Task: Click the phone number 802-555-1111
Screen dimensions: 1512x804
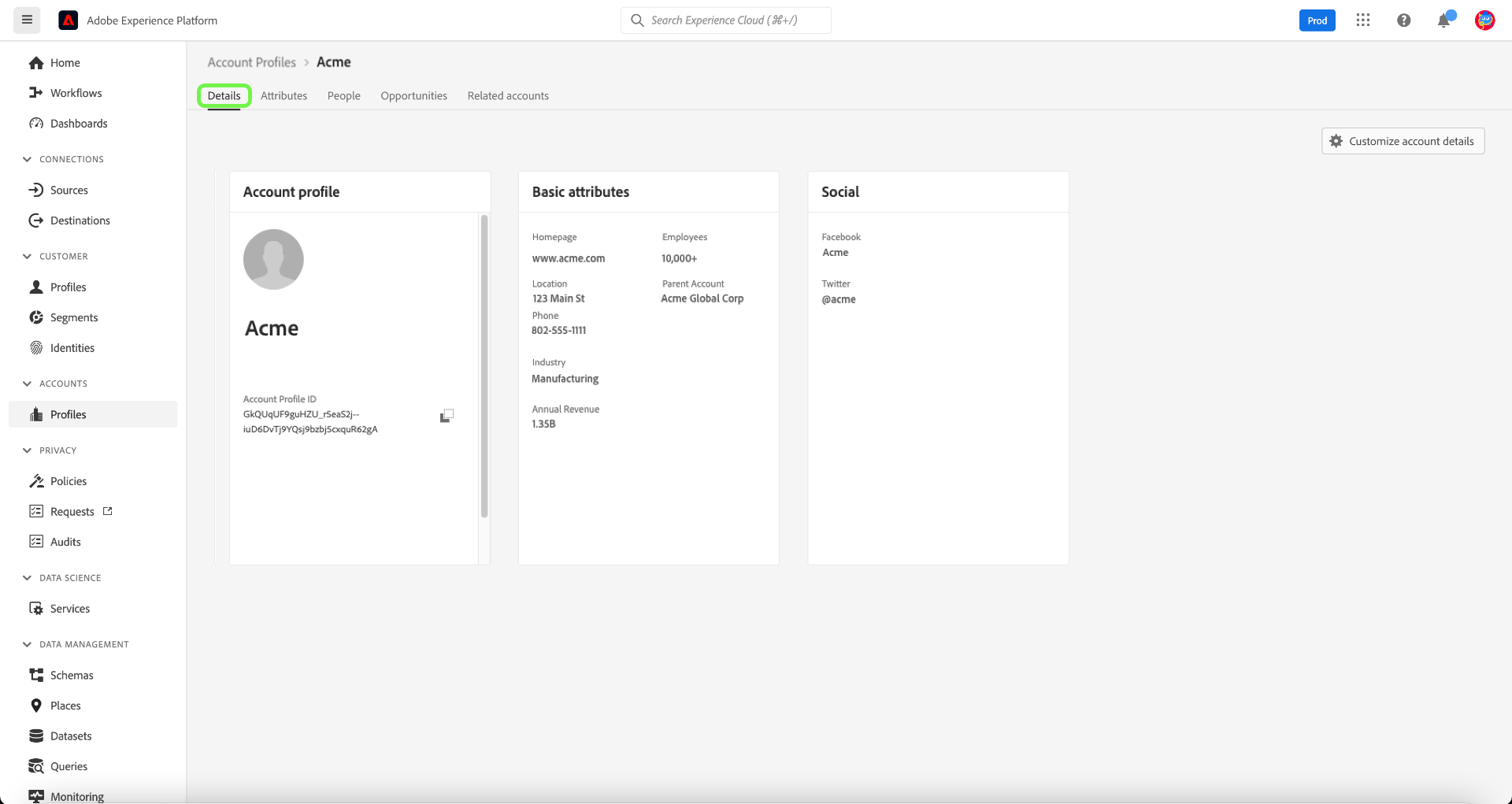Action: (x=559, y=331)
